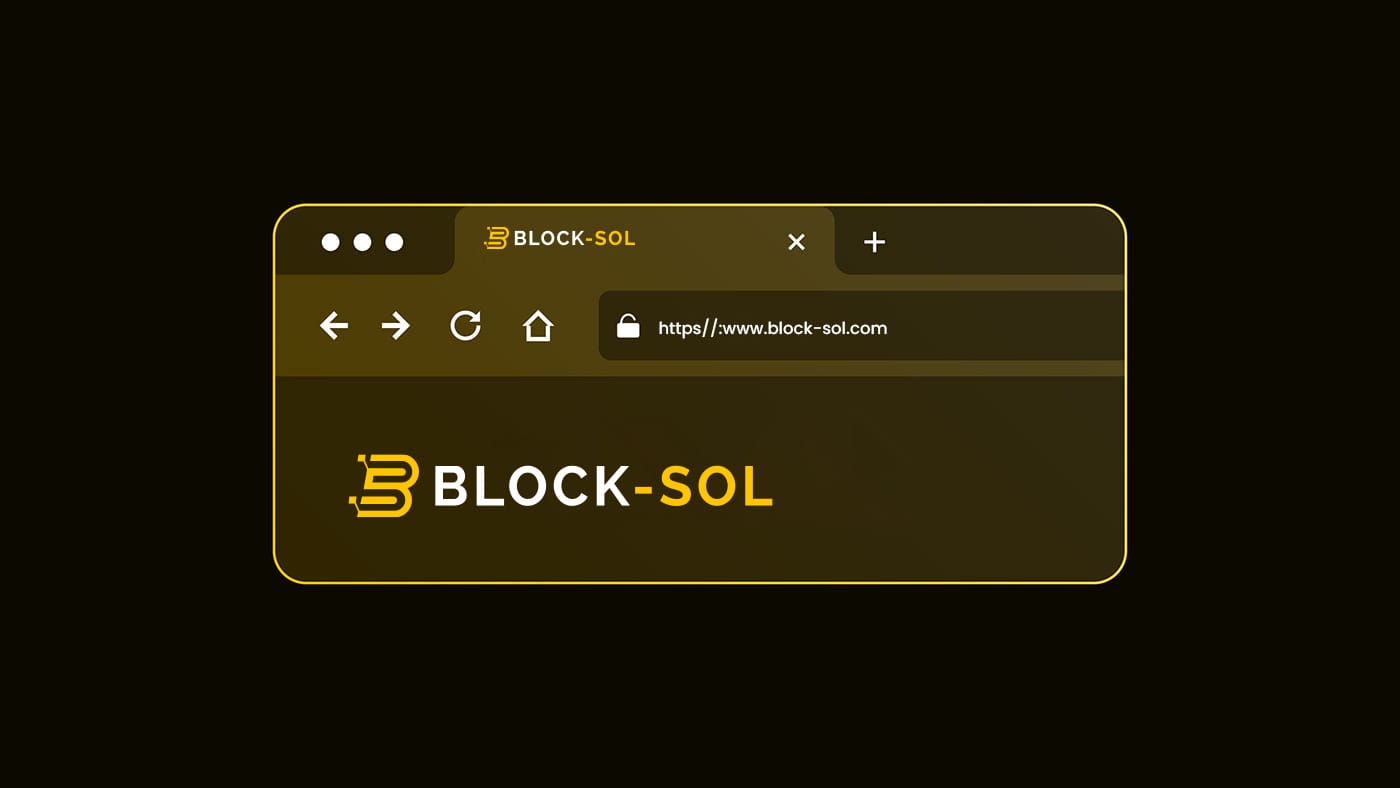The width and height of the screenshot is (1400, 788).
Task: Click the leftmost white window dot
Action: 330,242
